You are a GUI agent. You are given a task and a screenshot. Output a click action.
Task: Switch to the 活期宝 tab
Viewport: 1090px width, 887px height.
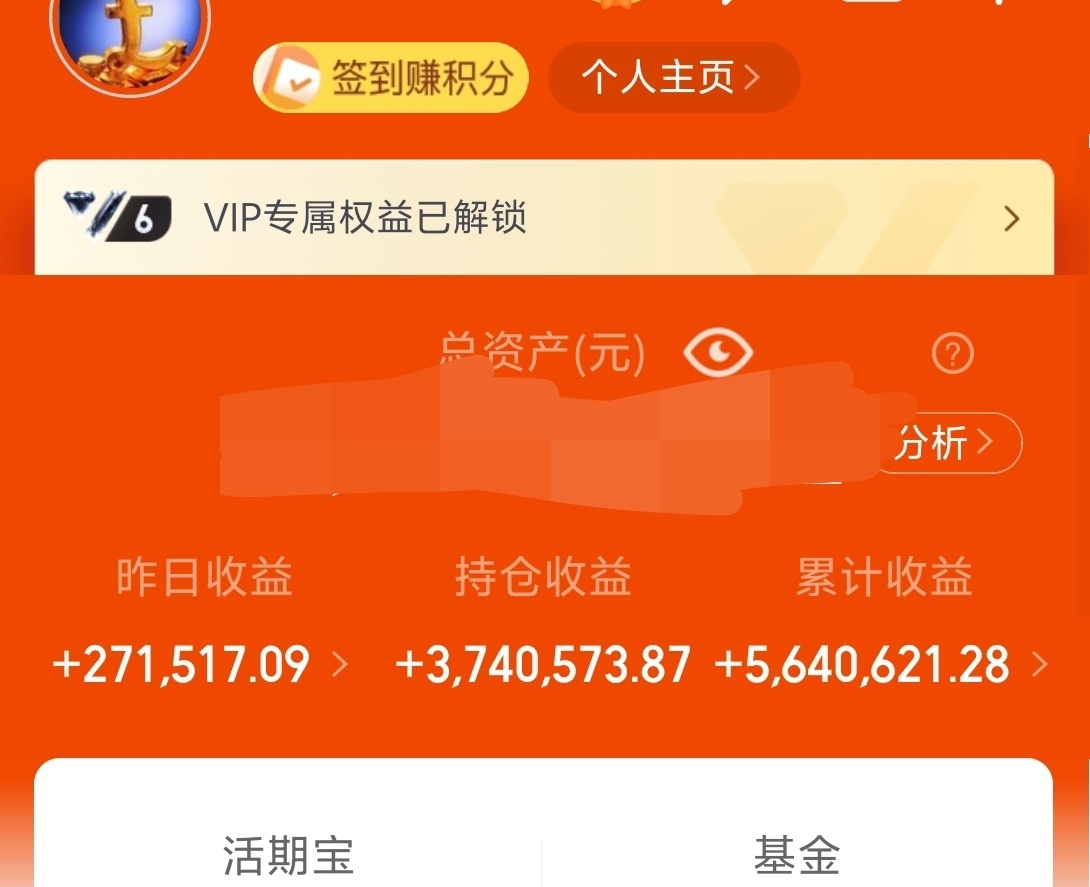pos(288,856)
